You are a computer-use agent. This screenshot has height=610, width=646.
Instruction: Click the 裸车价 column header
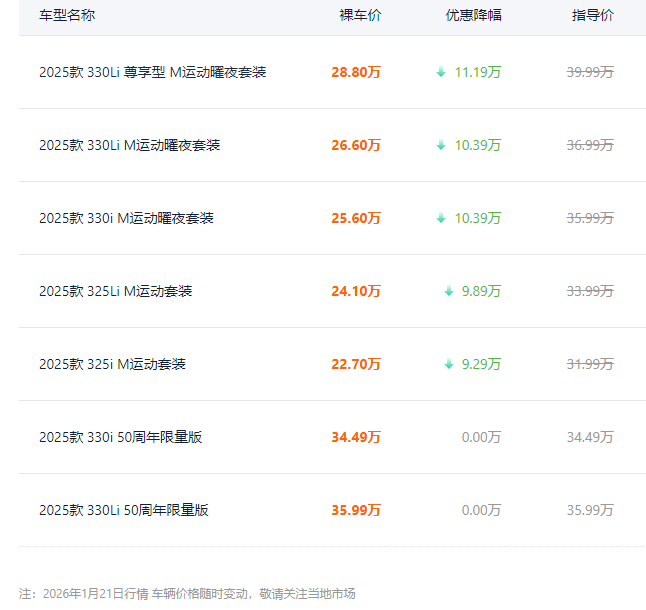[360, 16]
